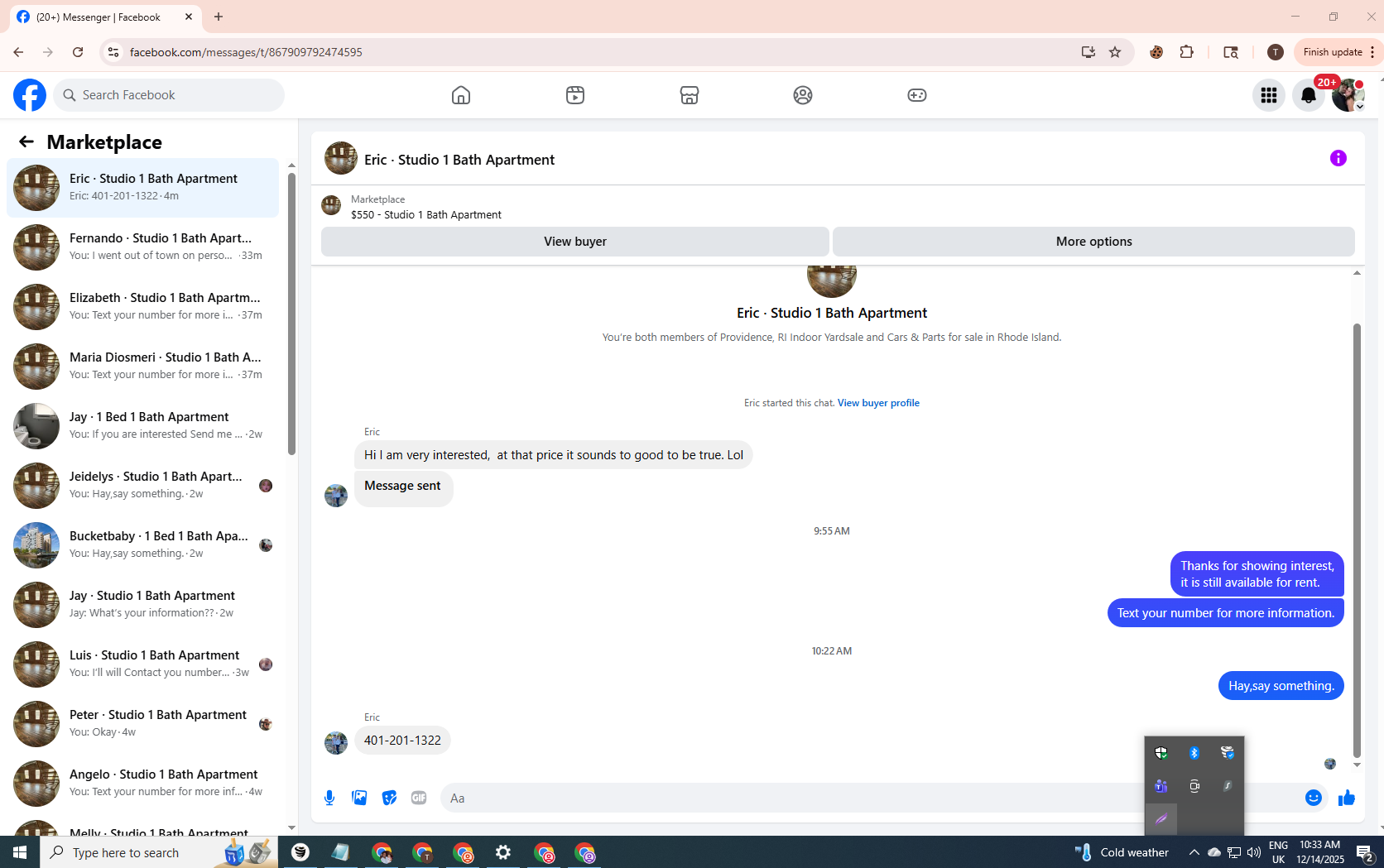Open the Gaming controller icon
Image resolution: width=1384 pixels, height=868 pixels.
[917, 95]
